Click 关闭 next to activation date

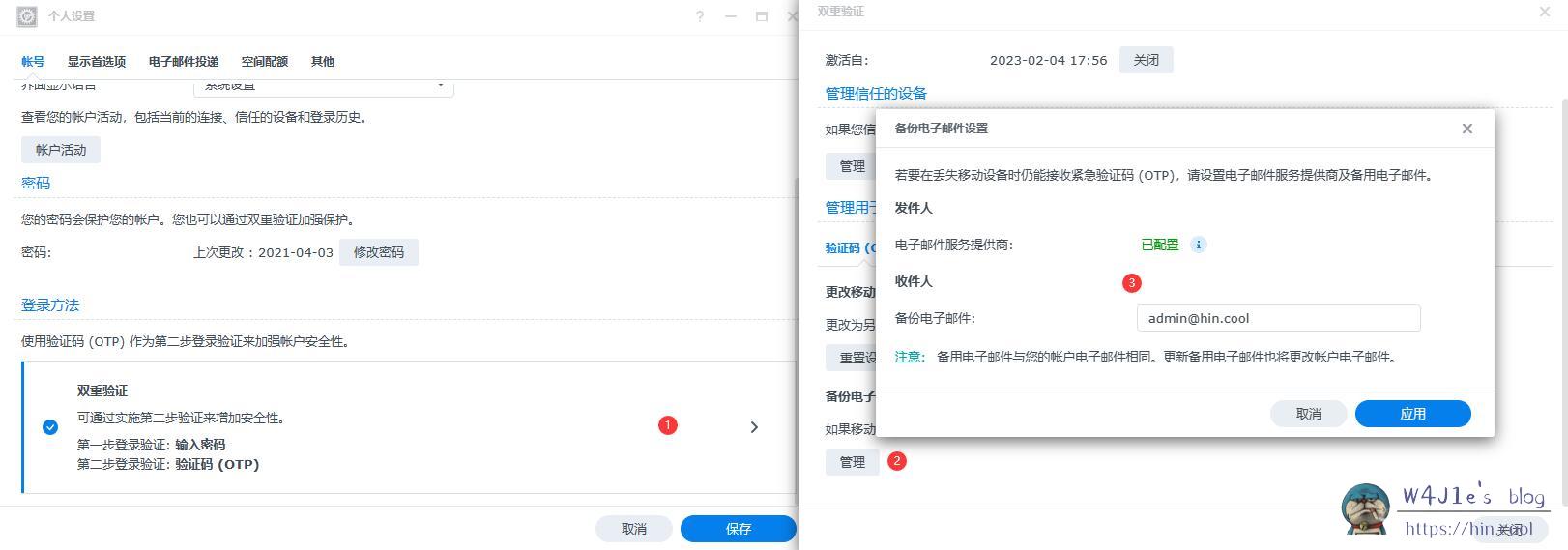1147,60
